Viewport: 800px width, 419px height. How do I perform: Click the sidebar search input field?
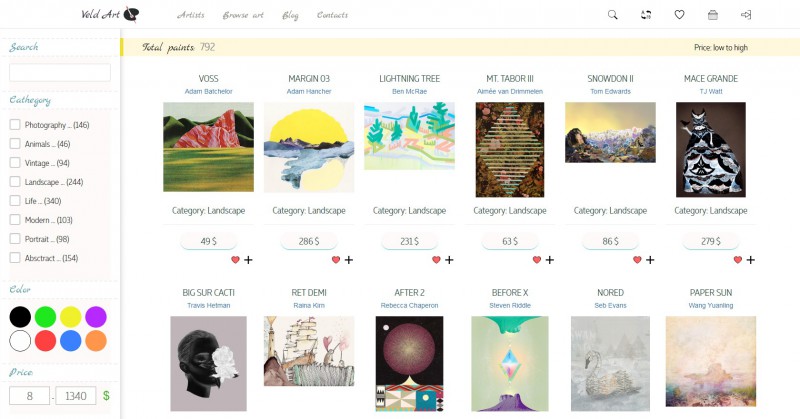click(60, 72)
